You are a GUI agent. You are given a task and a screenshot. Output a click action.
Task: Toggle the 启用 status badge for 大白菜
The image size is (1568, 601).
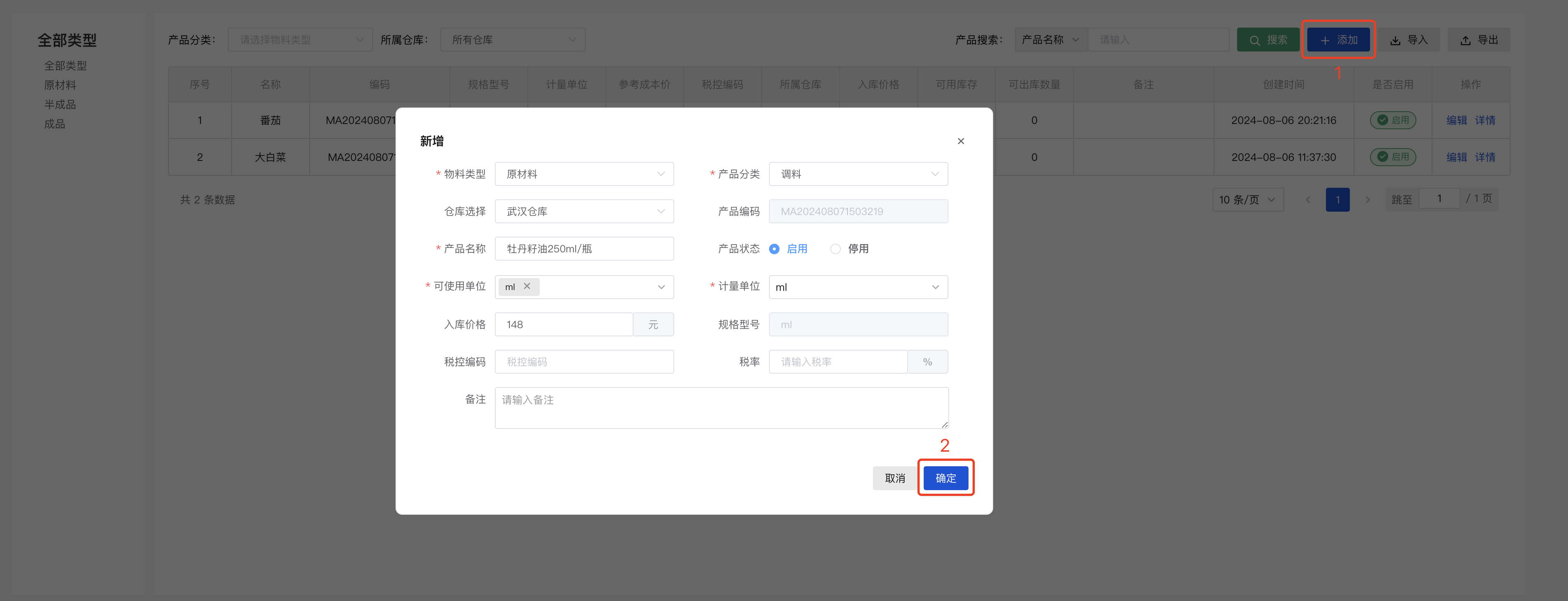click(x=1393, y=157)
